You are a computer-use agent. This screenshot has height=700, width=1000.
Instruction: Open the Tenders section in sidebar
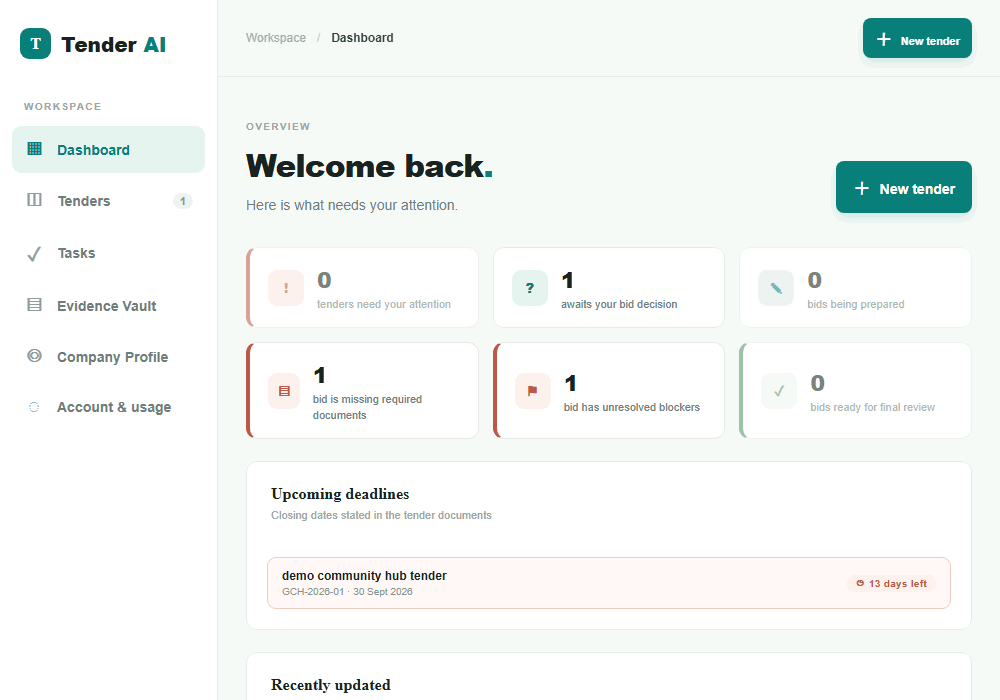(108, 201)
